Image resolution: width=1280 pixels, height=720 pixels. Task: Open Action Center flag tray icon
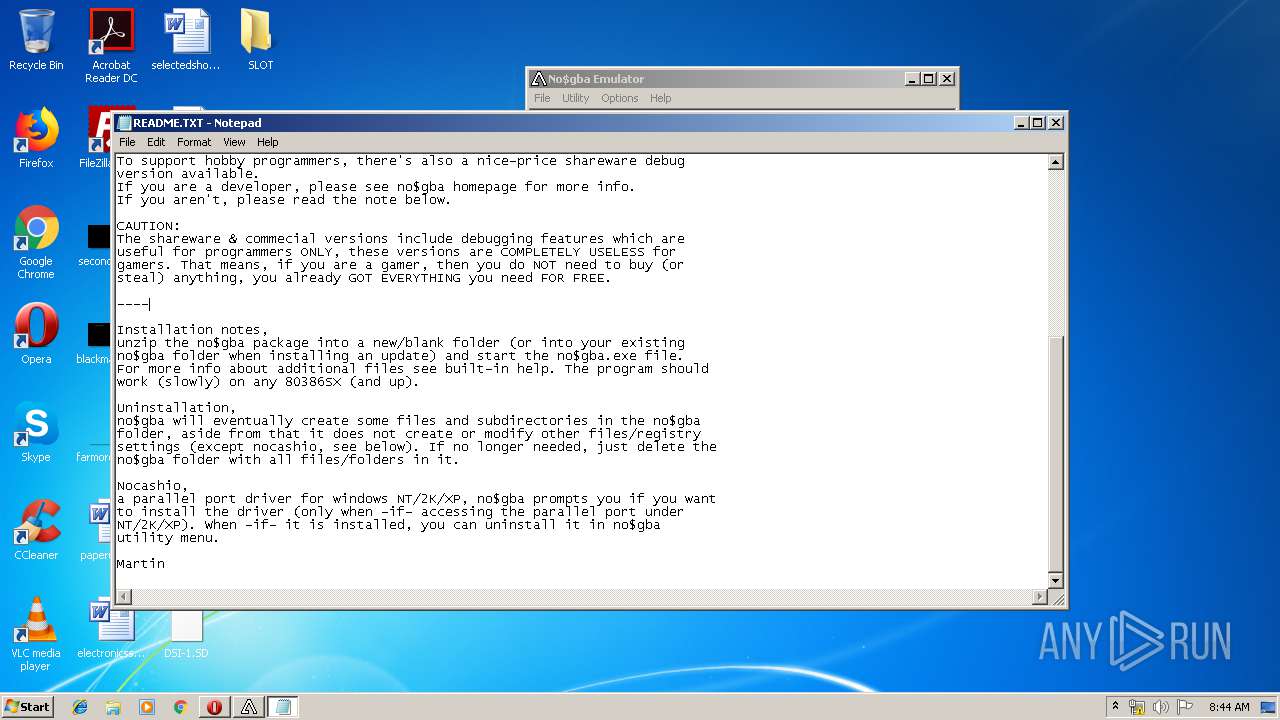pyautogui.click(x=1185, y=707)
